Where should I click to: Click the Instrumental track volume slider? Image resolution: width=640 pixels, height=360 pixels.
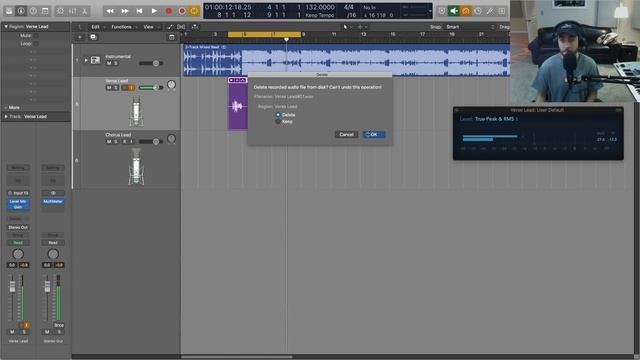[151, 63]
